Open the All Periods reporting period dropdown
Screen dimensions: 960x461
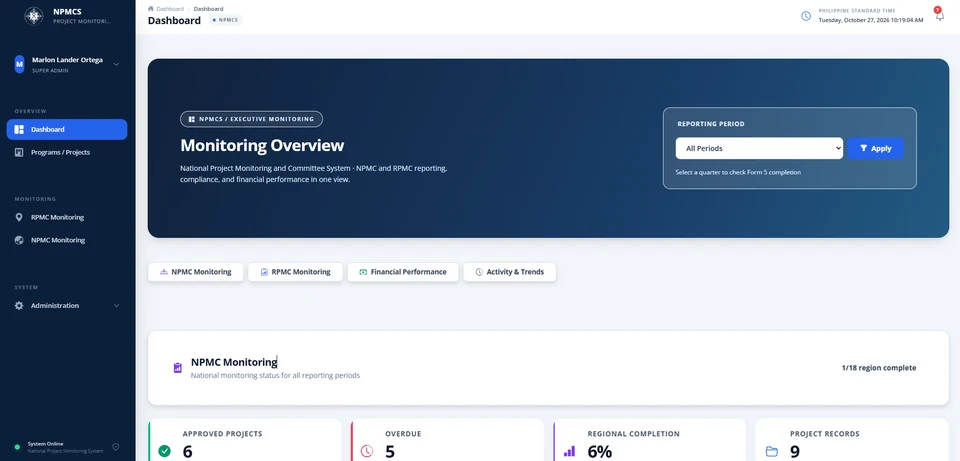pyautogui.click(x=759, y=148)
